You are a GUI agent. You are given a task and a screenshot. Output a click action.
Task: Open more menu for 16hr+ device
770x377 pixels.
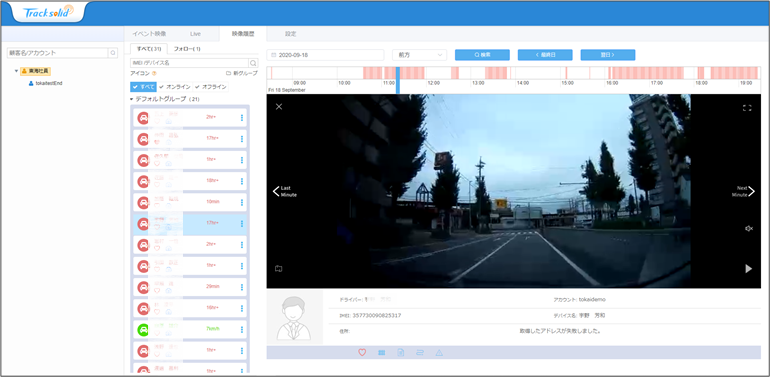242,308
